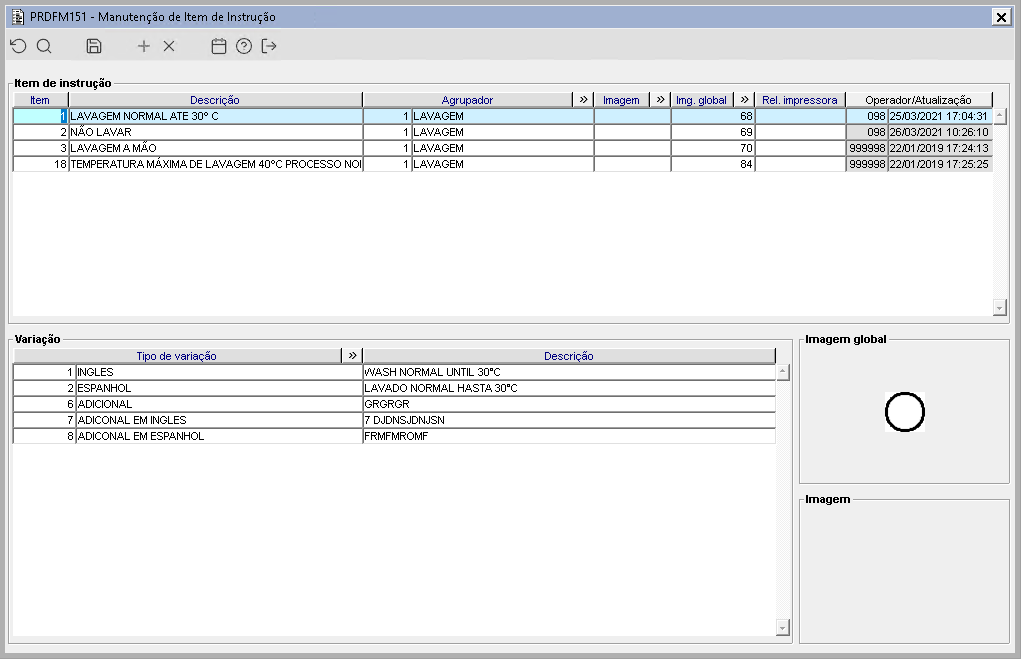Click the FRMFMROMF description cell
The image size is (1021, 659).
pos(569,436)
